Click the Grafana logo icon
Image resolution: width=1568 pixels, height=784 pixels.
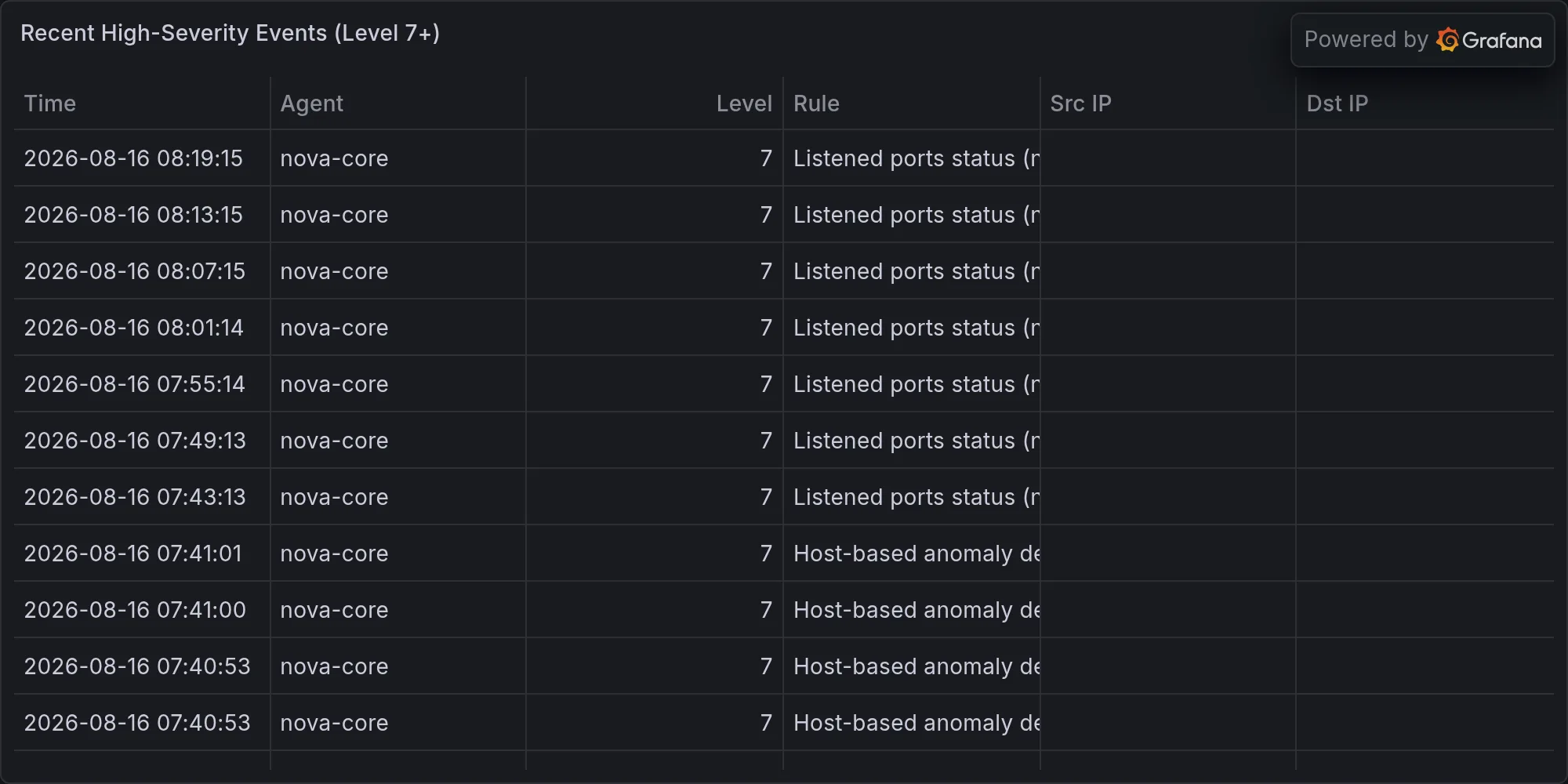tap(1447, 40)
